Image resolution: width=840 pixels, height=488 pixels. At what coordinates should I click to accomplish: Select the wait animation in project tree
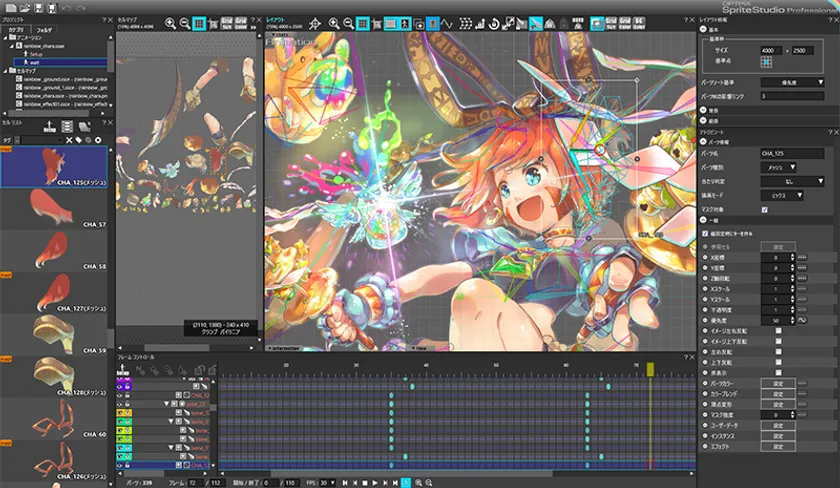[x=34, y=61]
